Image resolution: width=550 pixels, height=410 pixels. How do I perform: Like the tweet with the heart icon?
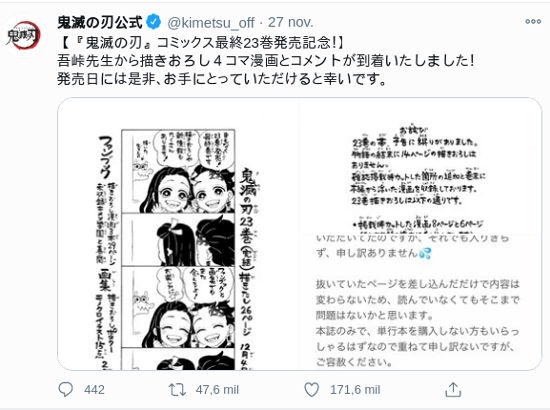[x=311, y=390]
